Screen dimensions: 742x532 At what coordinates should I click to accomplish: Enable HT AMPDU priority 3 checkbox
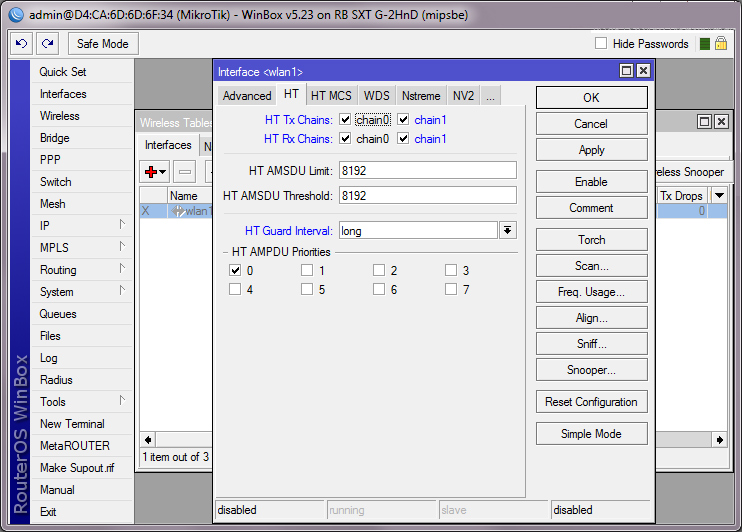(x=451, y=271)
